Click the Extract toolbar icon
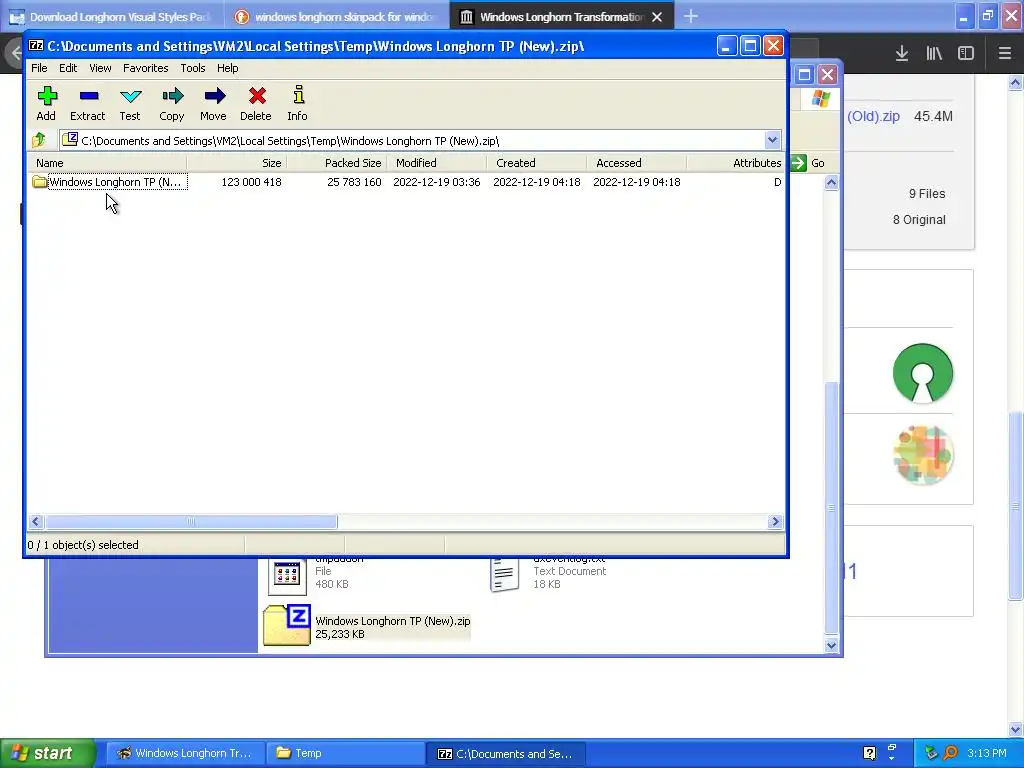 (88, 103)
